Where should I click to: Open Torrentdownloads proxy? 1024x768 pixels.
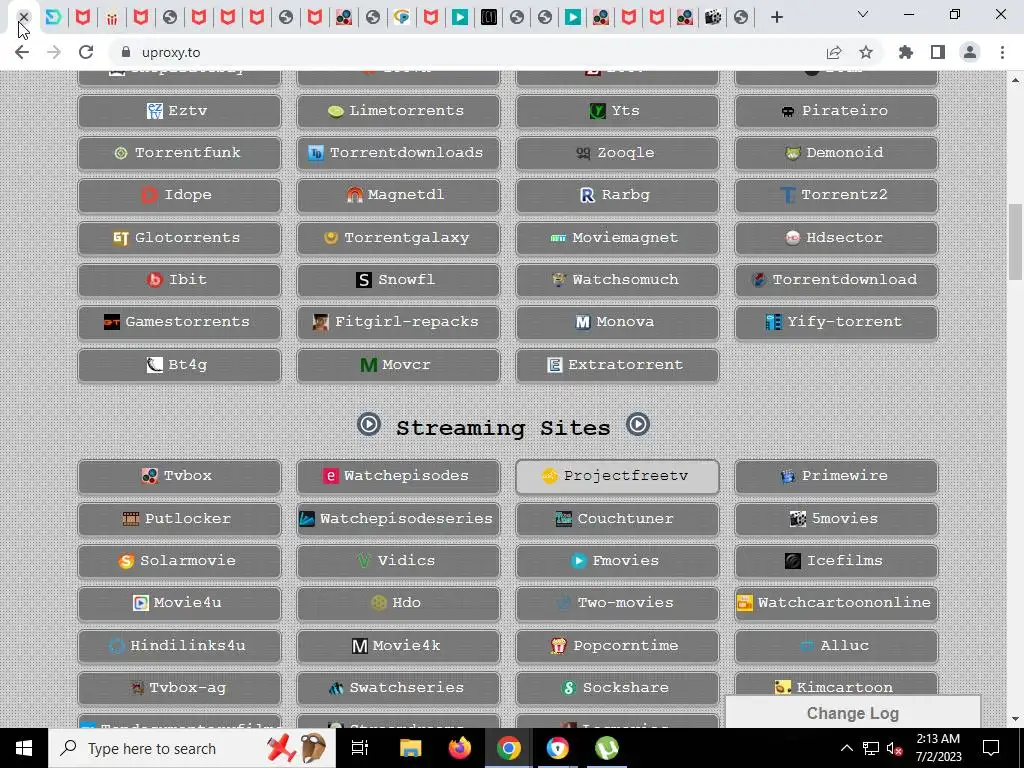(x=398, y=153)
